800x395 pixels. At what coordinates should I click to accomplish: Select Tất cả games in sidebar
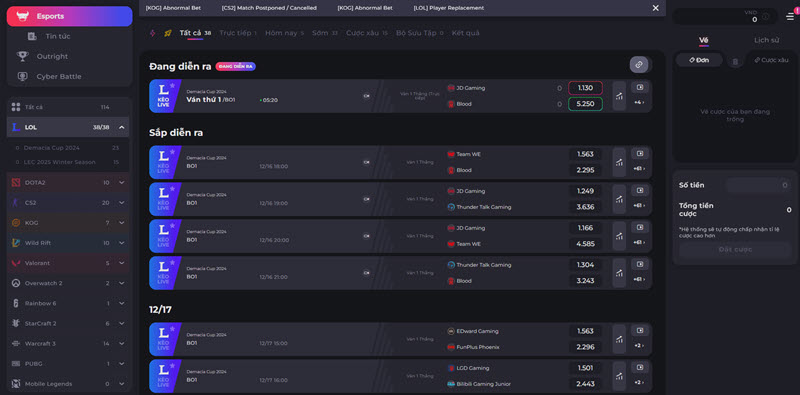click(x=67, y=107)
